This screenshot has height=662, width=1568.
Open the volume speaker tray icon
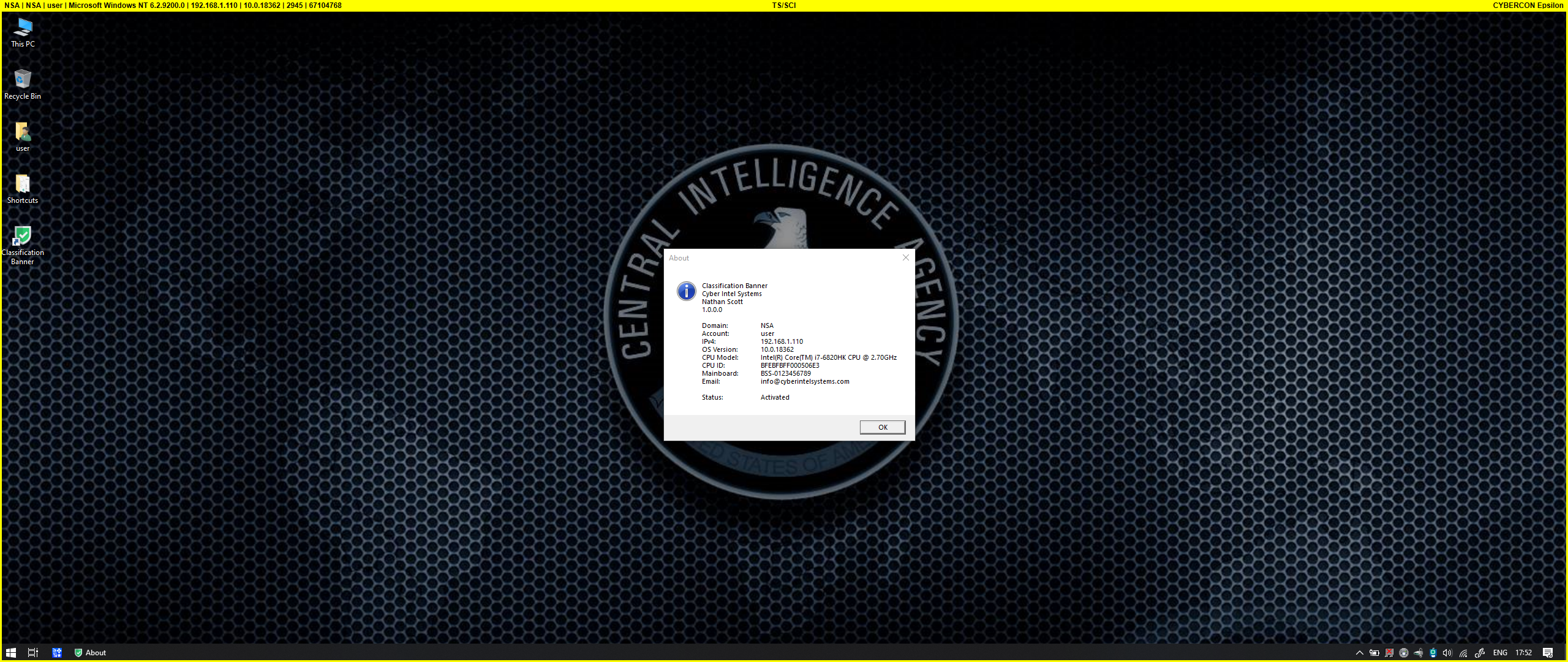1447,653
